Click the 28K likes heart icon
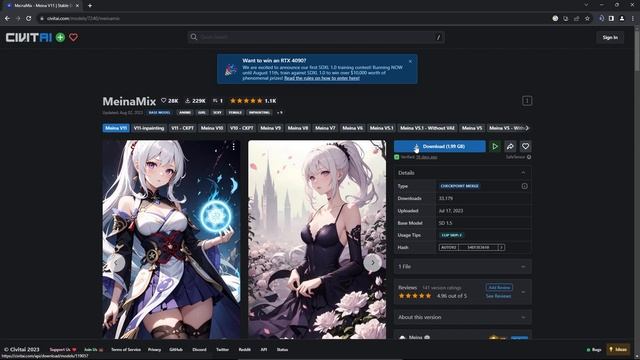640x360 pixels. coord(164,100)
